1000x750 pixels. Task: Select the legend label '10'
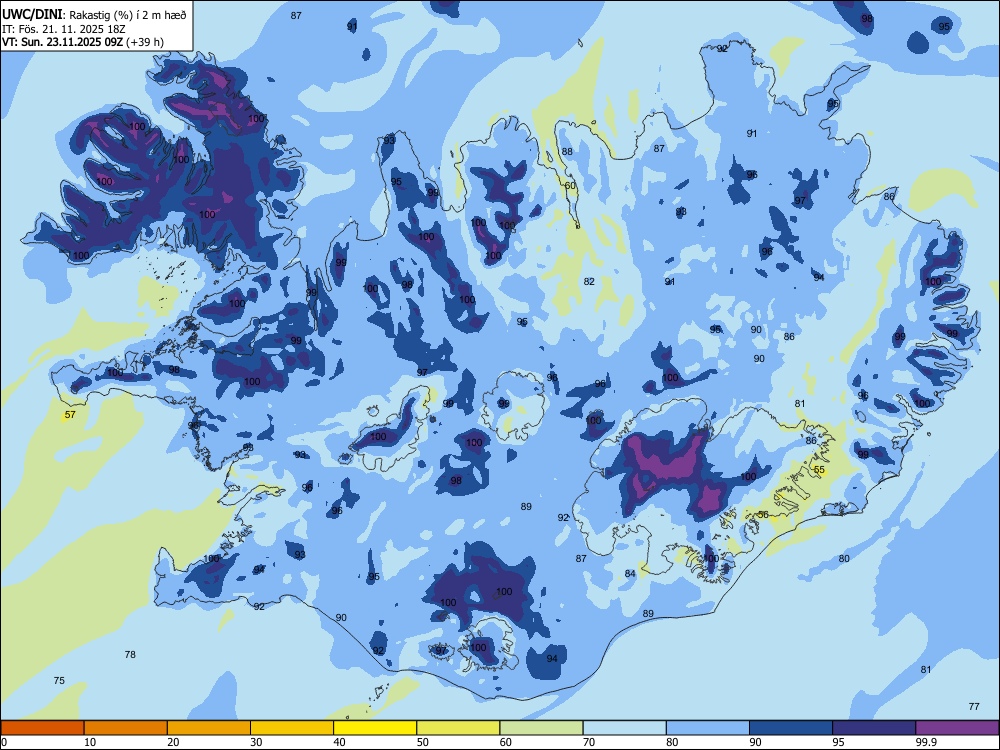pos(90,742)
